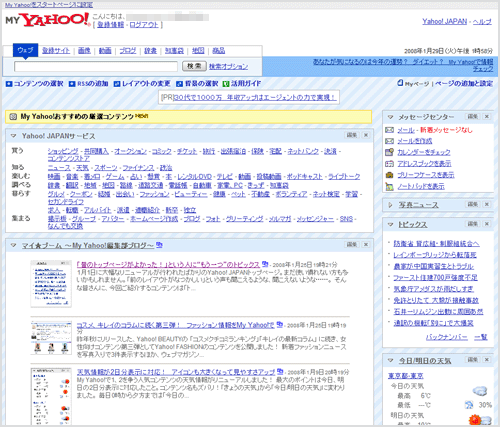Collapse the Yahoo! JAPANサービス panel triangle
Image resolution: width=500 pixels, height=427 pixels.
13,136
